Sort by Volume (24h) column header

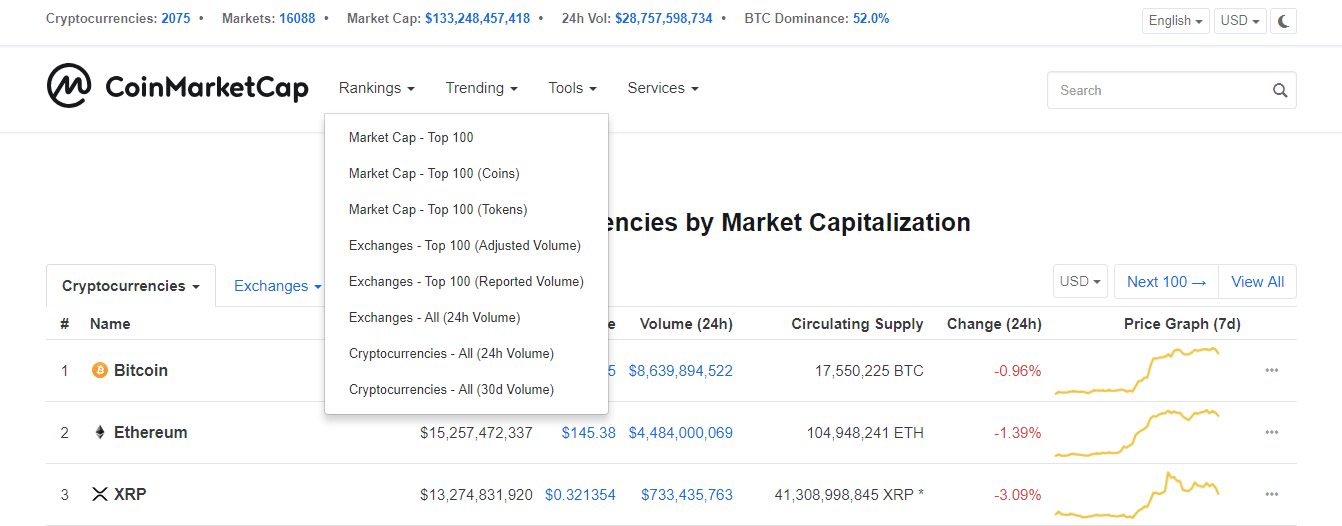click(x=686, y=324)
